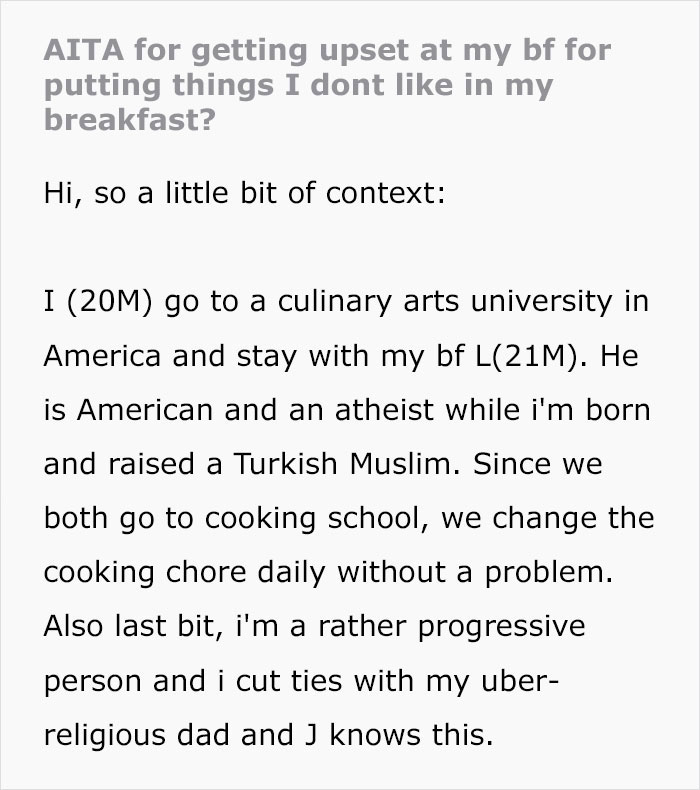Select the word 'progressive' in the text

501,627
